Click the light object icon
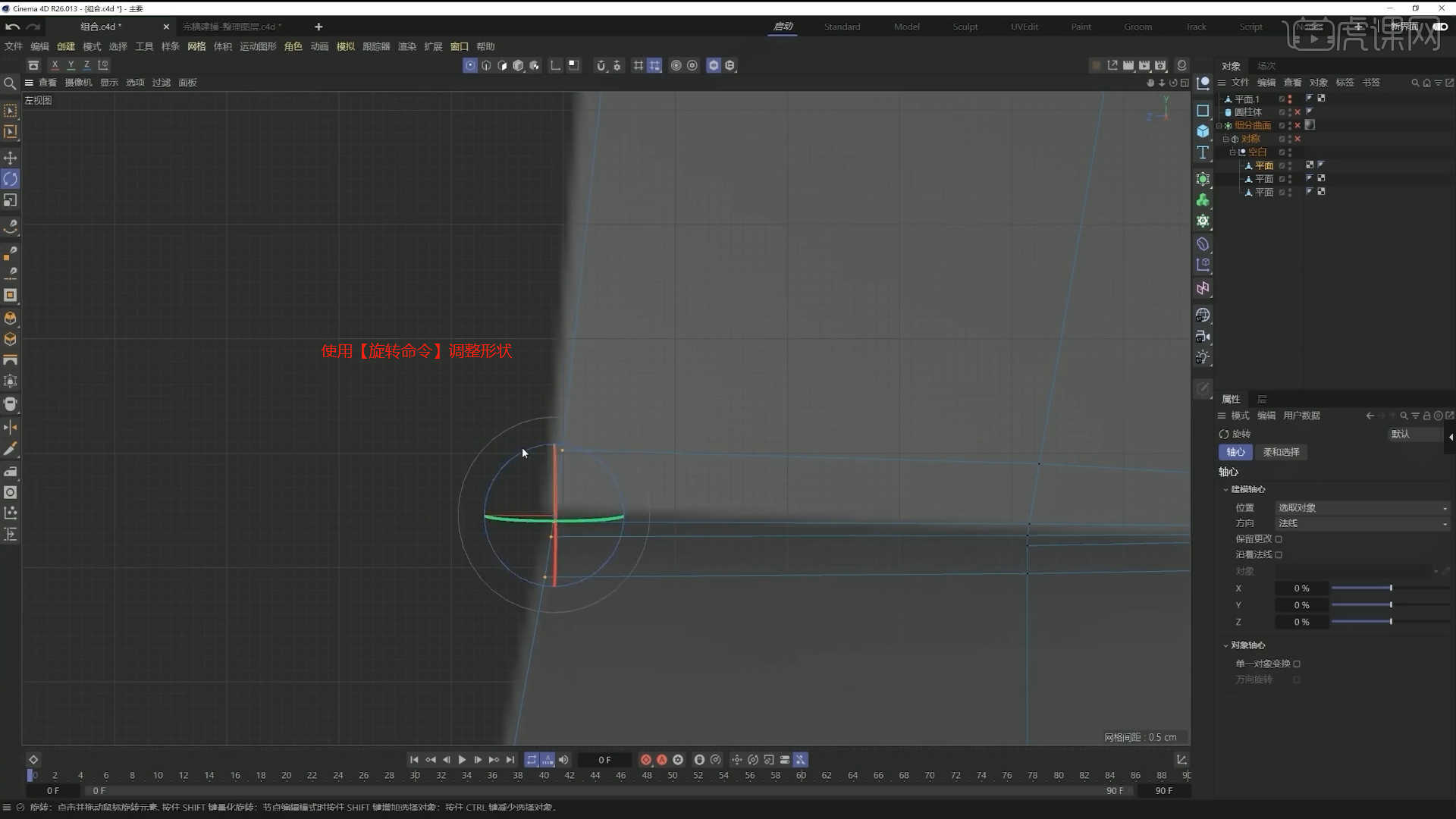 1203,357
